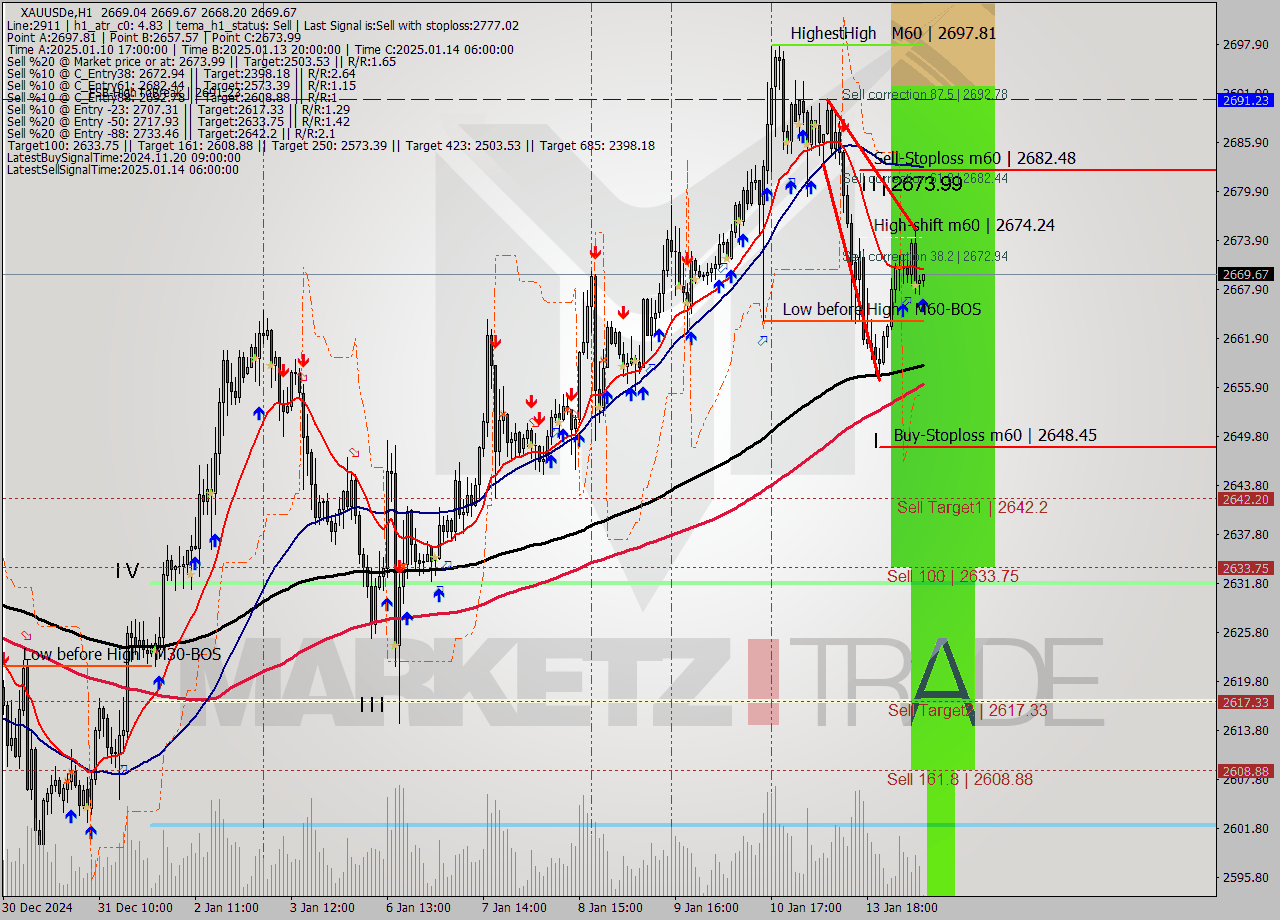1280x920 pixels.
Task: Click the Sell %20 @ Entry -50: 2717.93 line
Action: coord(178,121)
